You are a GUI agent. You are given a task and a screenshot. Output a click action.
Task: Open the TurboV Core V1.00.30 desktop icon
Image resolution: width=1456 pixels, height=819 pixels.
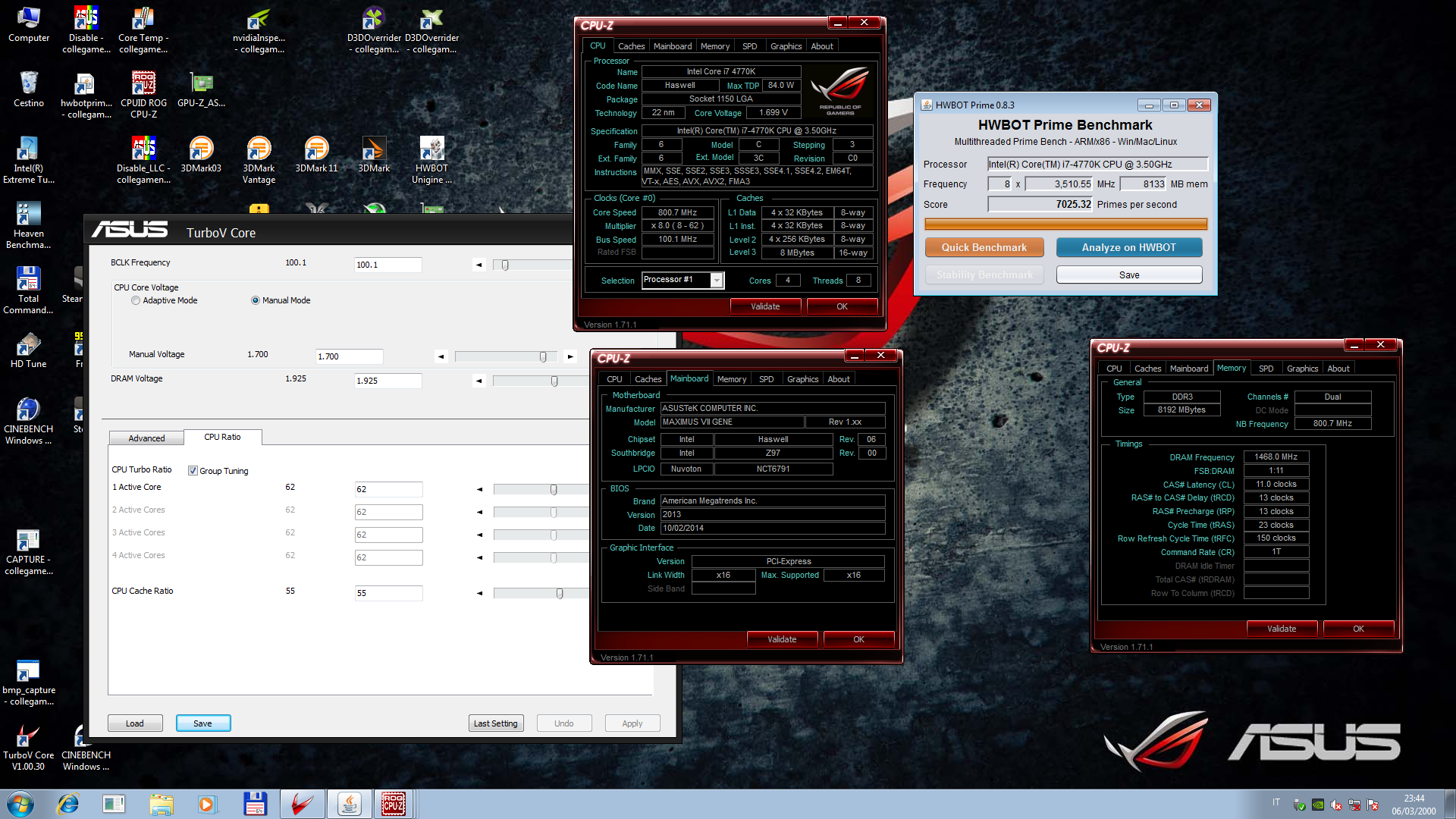click(29, 747)
